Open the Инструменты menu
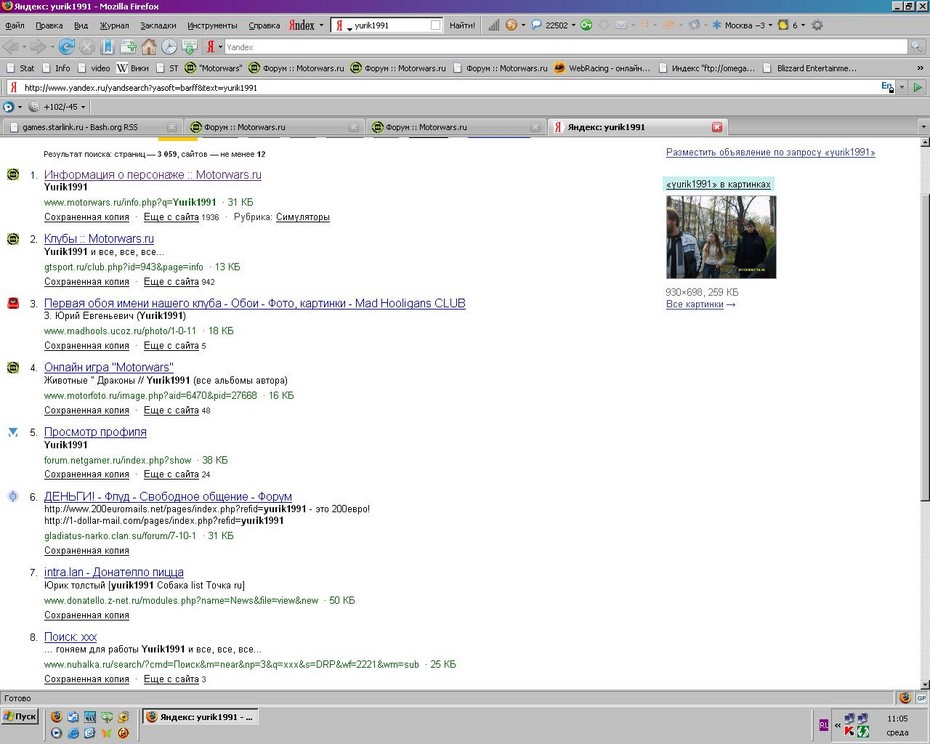The image size is (930, 744). (x=212, y=25)
